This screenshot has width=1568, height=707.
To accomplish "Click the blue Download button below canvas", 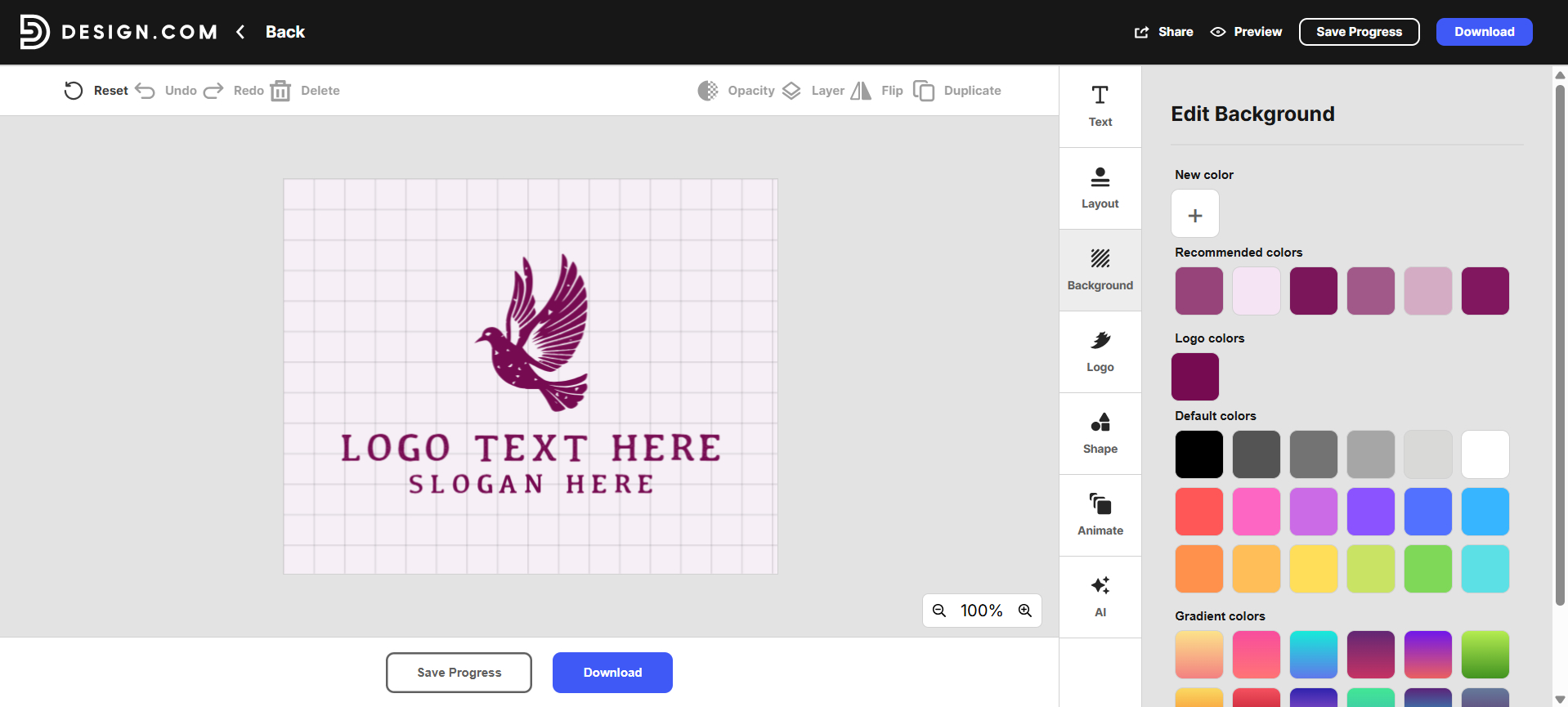I will (x=612, y=673).
